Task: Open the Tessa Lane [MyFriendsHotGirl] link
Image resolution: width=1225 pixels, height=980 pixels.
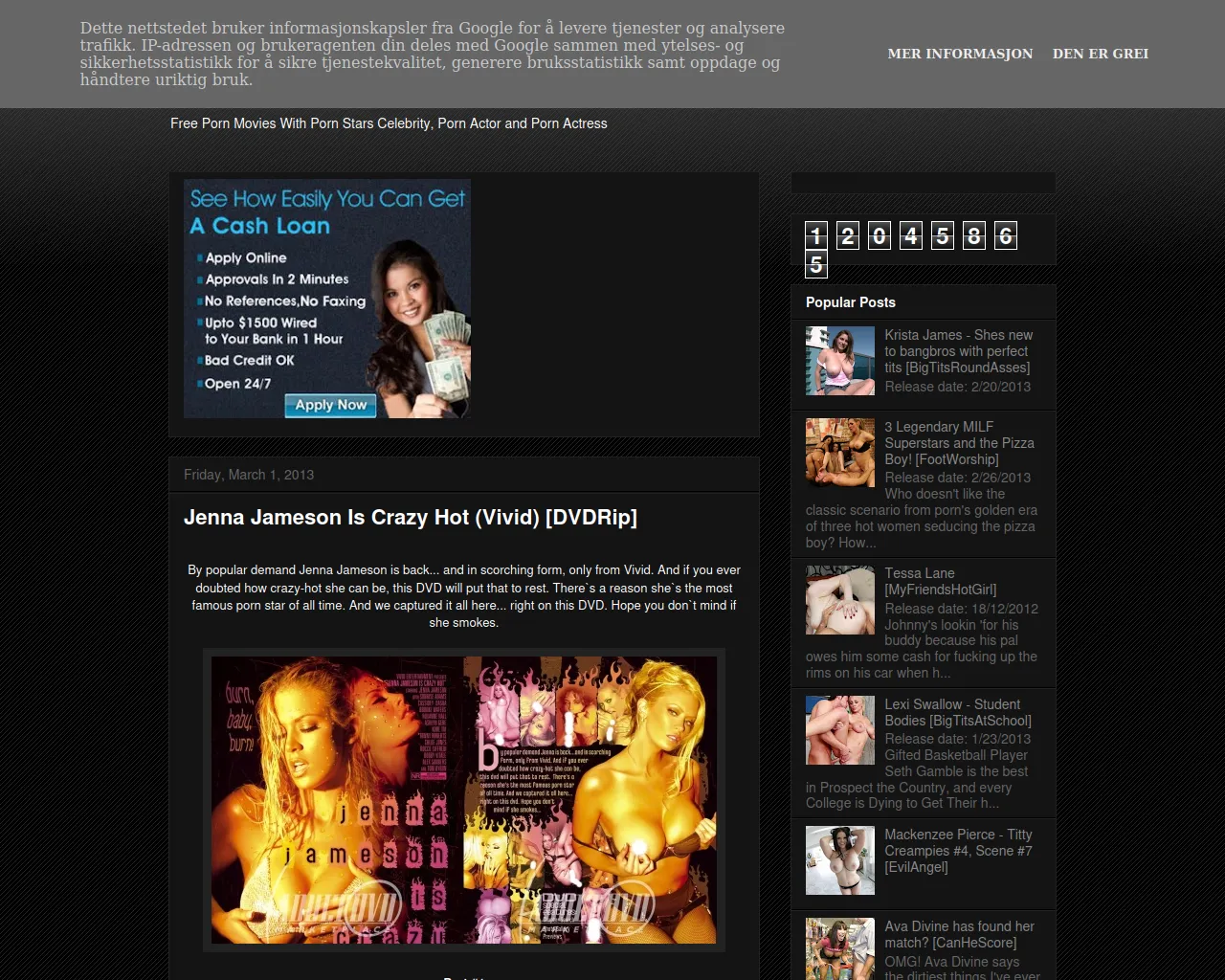Action: click(x=940, y=582)
